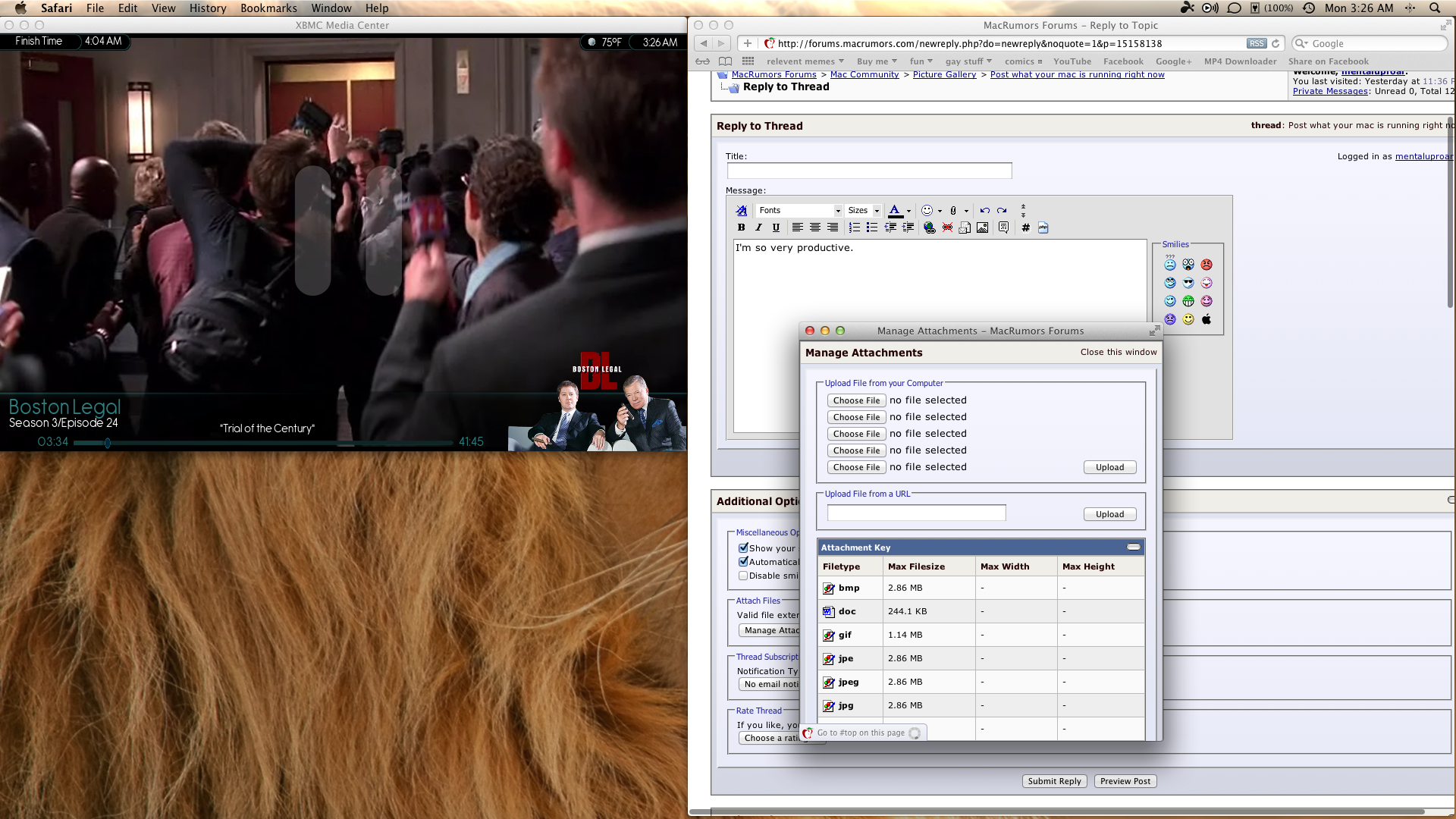Viewport: 1456px width, 819px height.
Task: Open Safari Top Sites grid icon
Action: pos(748,61)
